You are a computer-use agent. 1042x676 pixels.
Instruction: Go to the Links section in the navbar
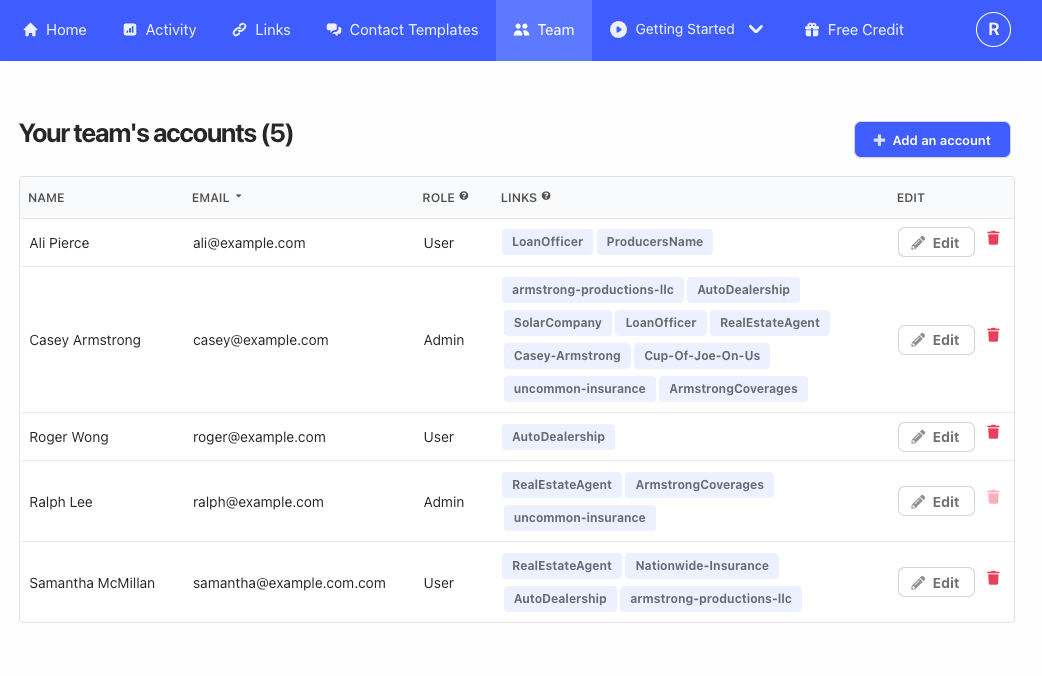[272, 30]
